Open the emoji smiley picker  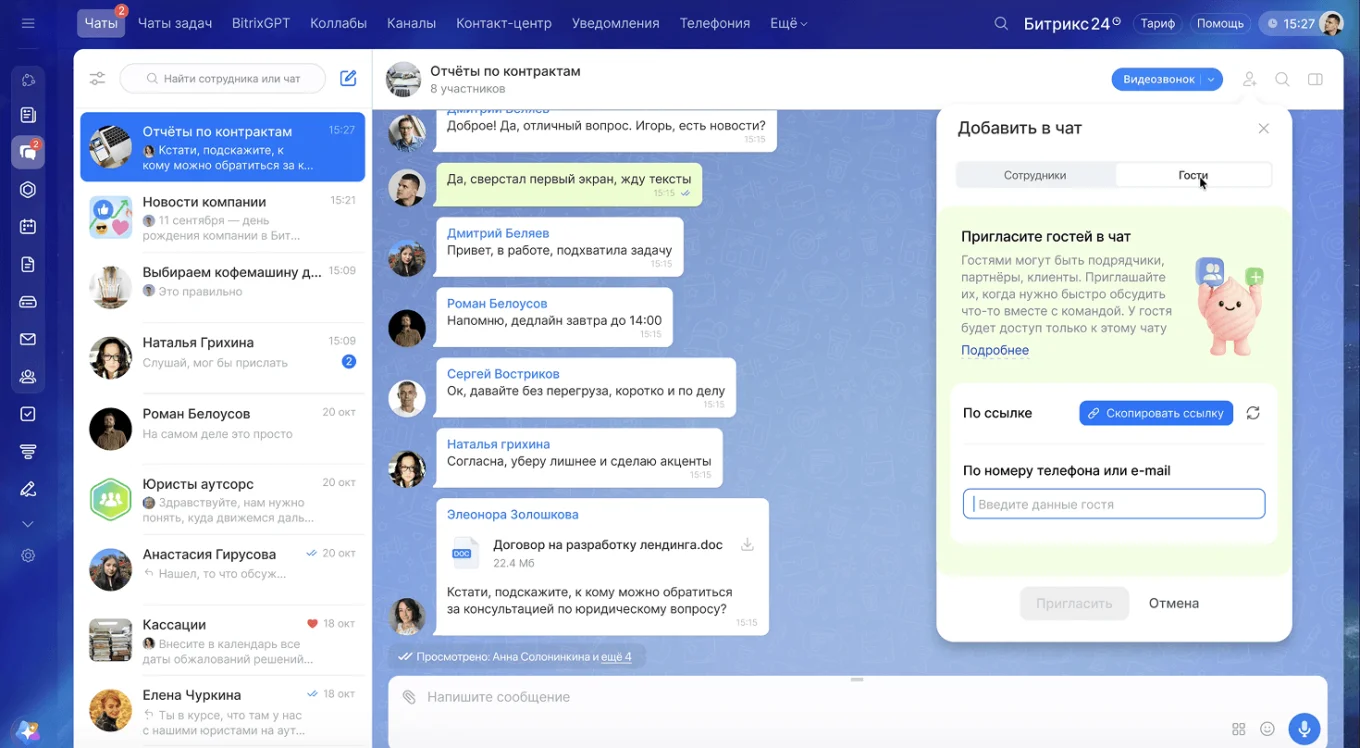[1267, 729]
